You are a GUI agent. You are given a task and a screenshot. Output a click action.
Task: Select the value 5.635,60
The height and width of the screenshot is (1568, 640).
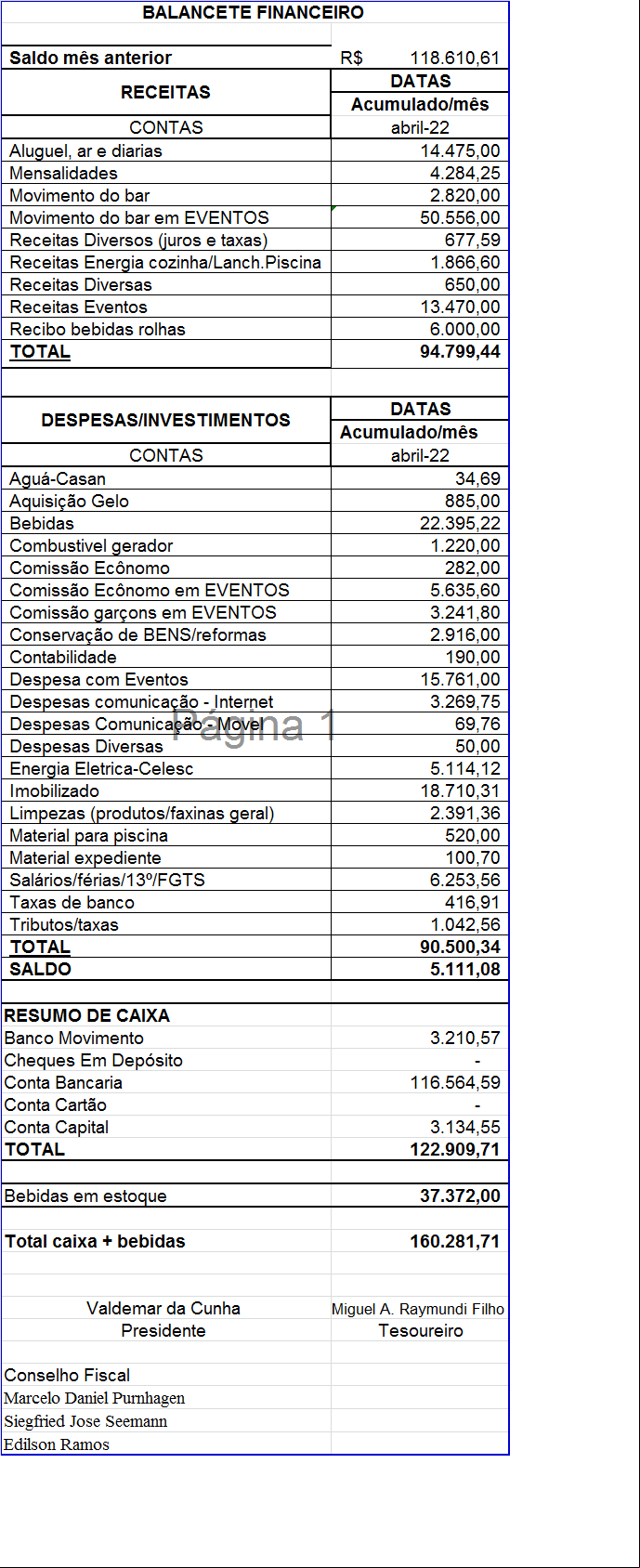point(464,590)
